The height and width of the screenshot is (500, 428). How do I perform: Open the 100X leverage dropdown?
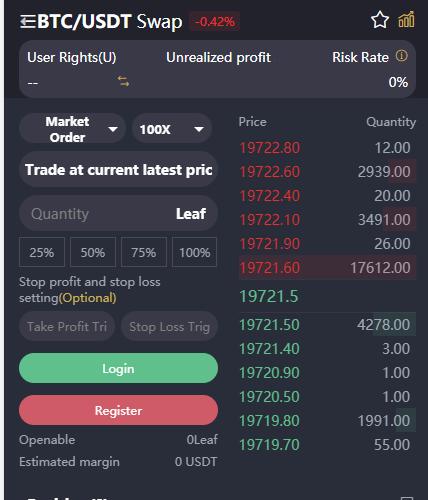pos(172,129)
